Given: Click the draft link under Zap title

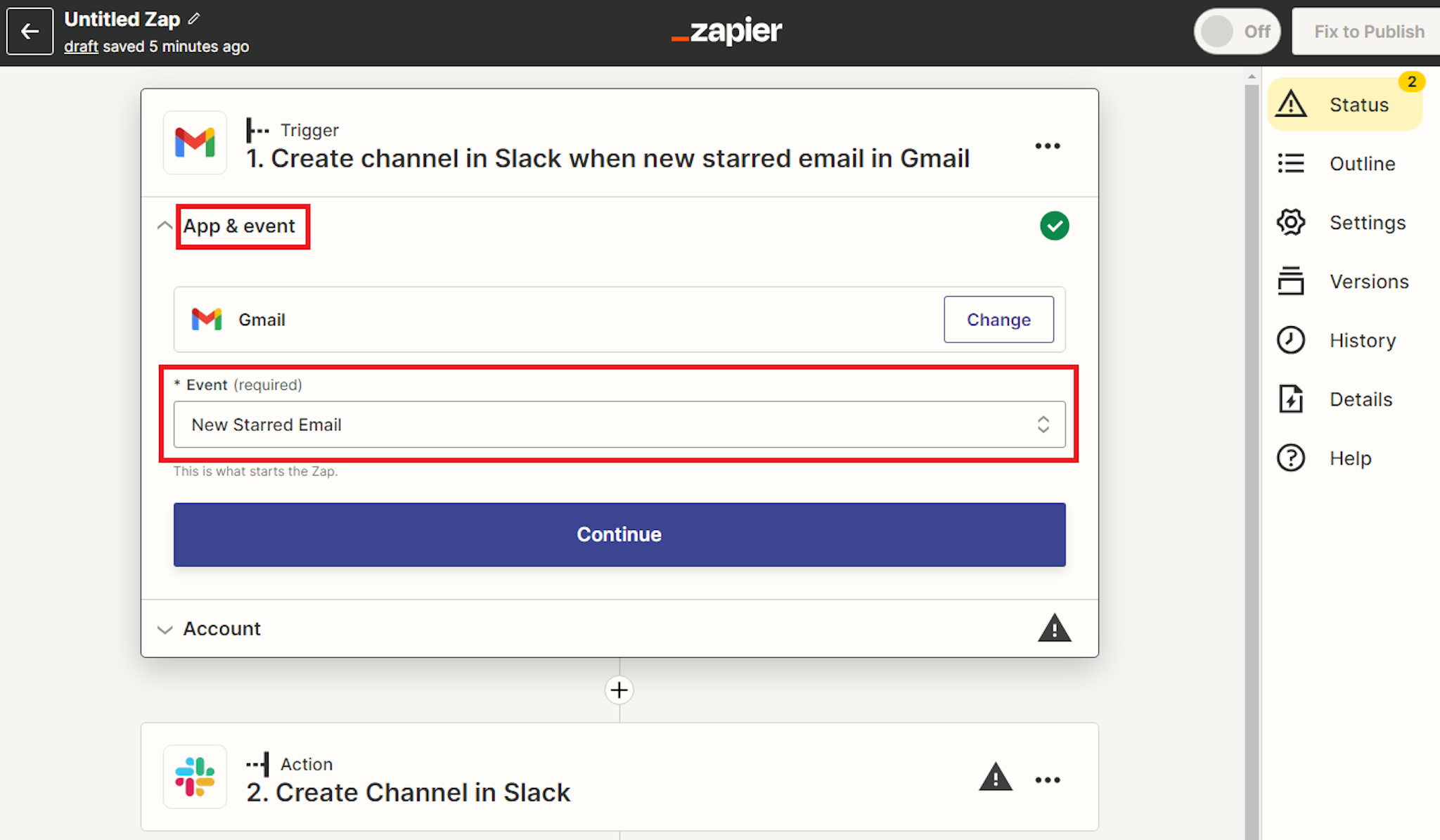Looking at the screenshot, I should (81, 46).
